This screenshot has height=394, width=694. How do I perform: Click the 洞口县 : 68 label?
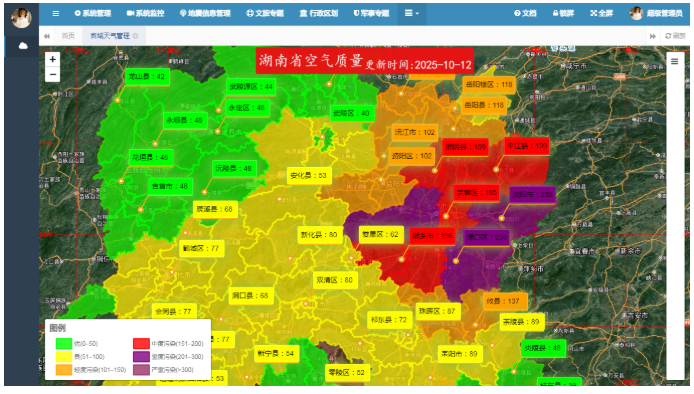click(x=251, y=296)
